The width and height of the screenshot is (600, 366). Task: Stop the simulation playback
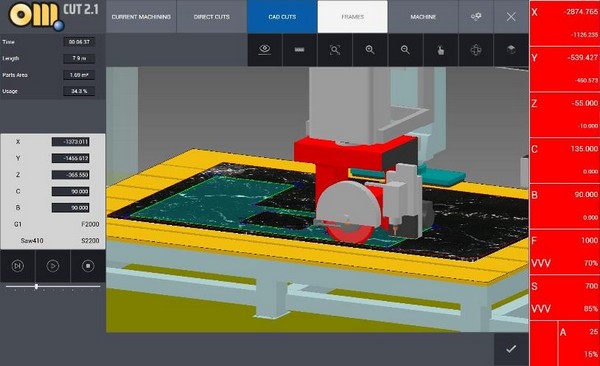88,266
